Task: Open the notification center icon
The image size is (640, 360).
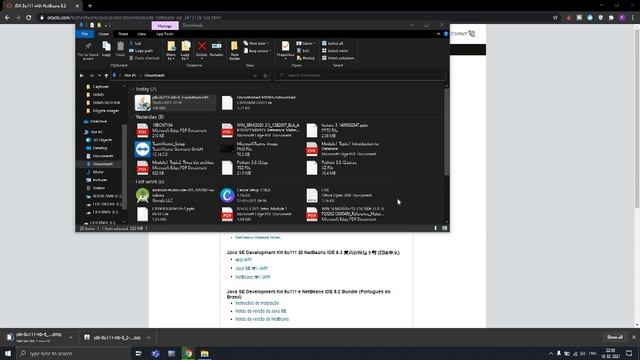Action: point(629,353)
